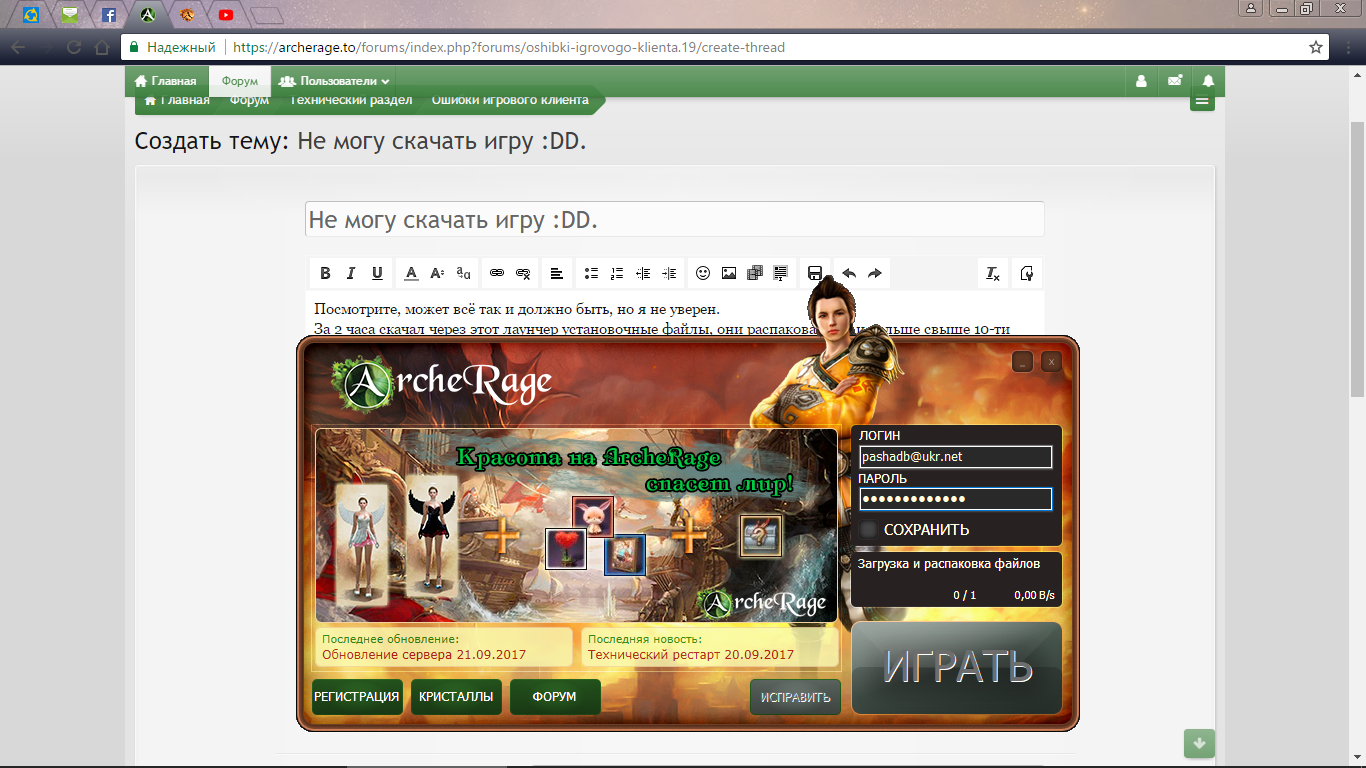Open КРИСТАЛЛЫ from the launcher

pyautogui.click(x=456, y=697)
